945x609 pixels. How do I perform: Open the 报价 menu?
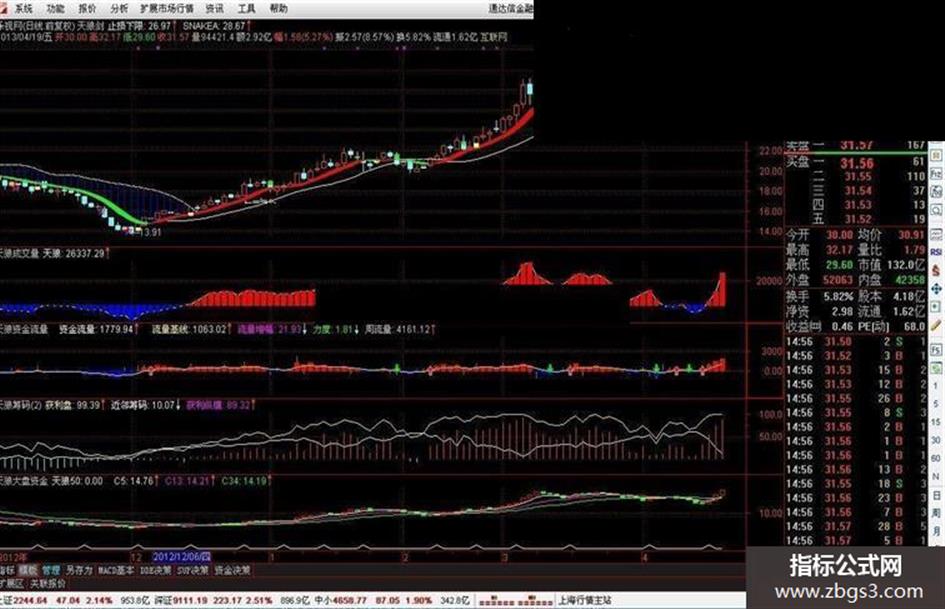(x=87, y=8)
